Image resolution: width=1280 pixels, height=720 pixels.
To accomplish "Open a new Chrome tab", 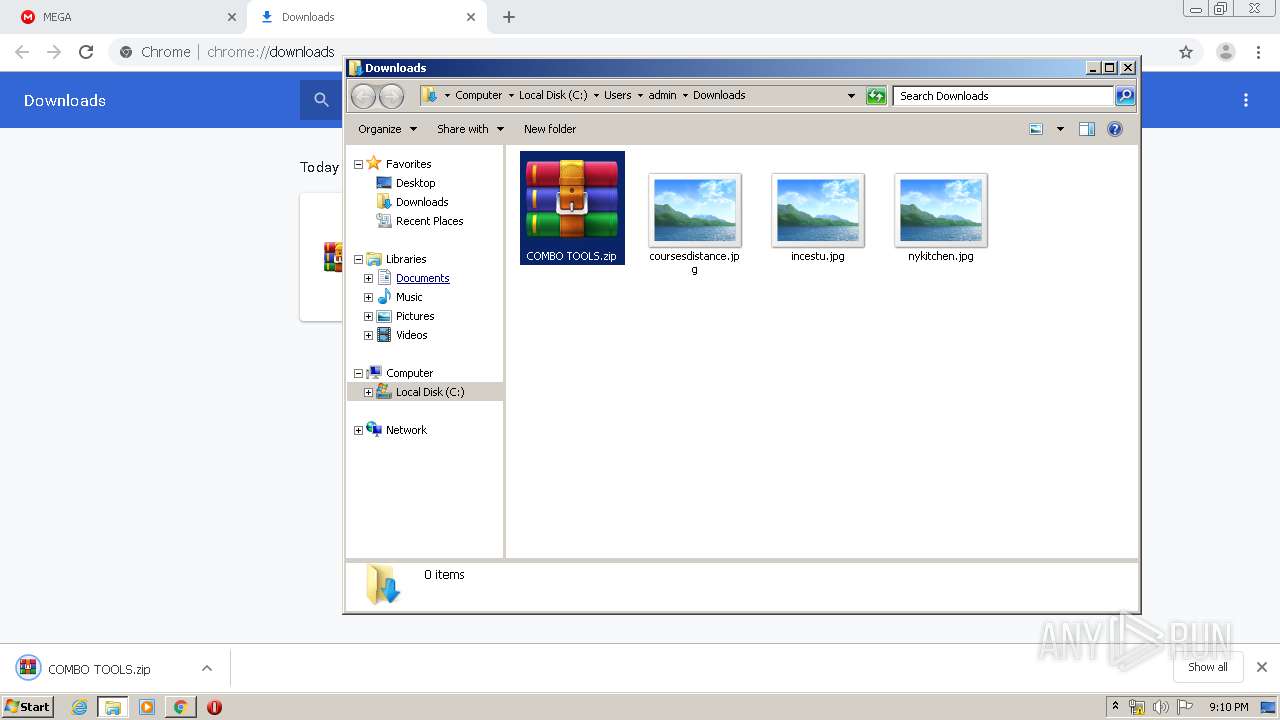I will pyautogui.click(x=508, y=17).
